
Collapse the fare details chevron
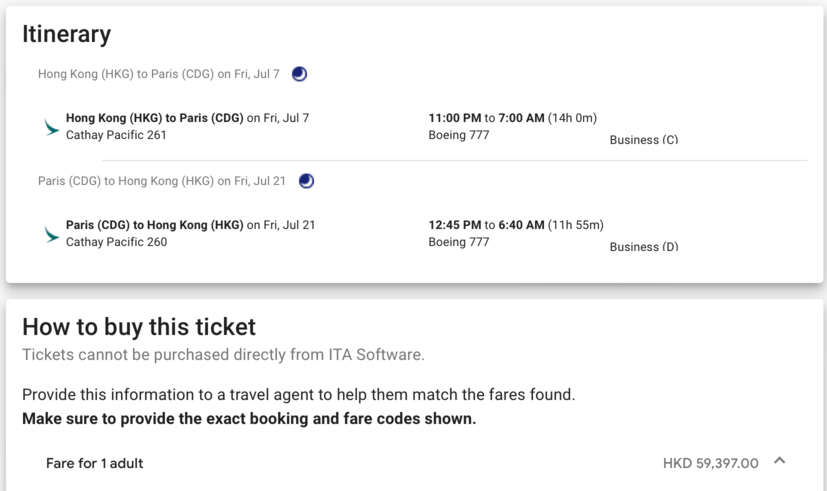(x=780, y=461)
